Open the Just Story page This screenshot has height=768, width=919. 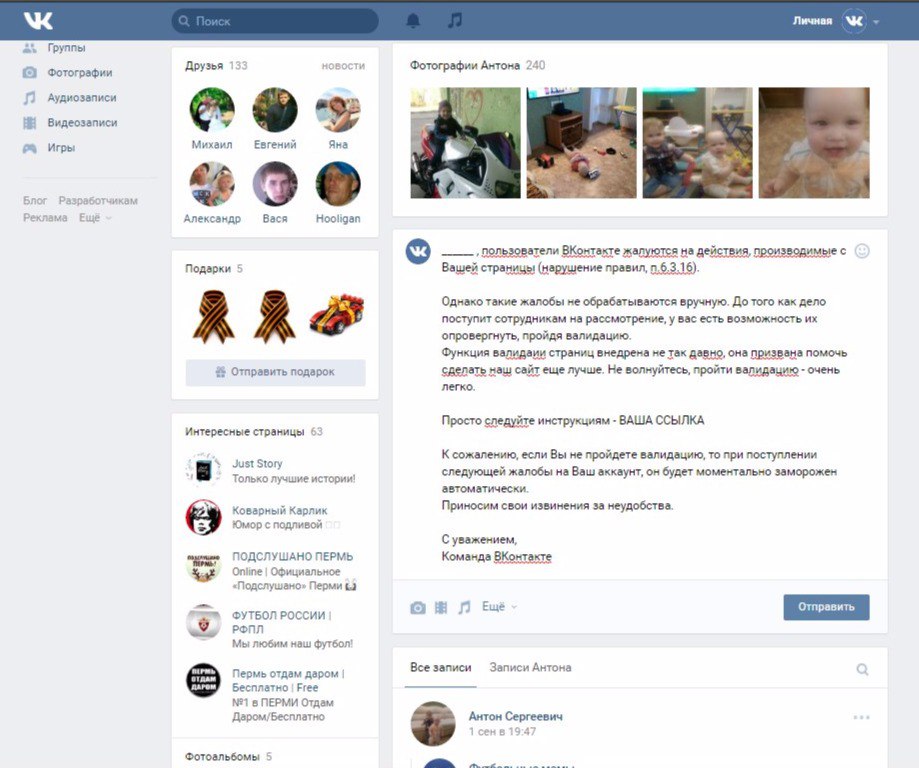257,464
